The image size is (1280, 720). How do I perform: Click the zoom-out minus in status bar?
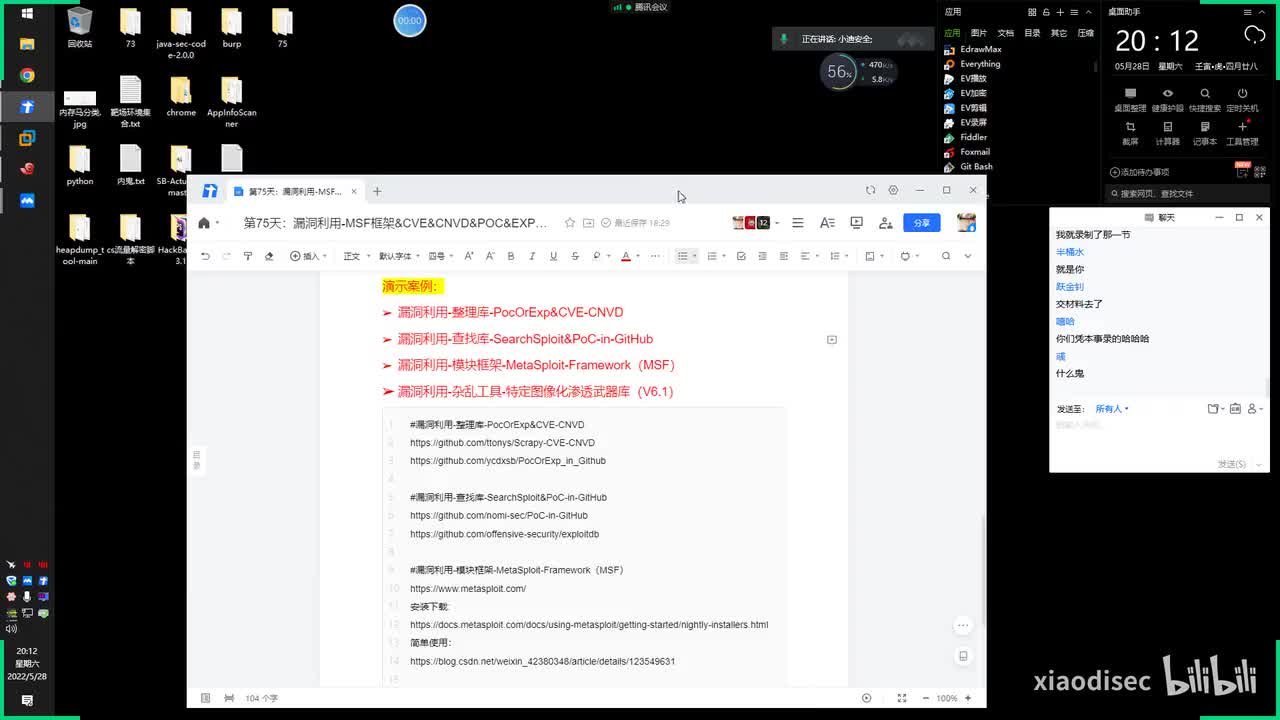coord(925,698)
